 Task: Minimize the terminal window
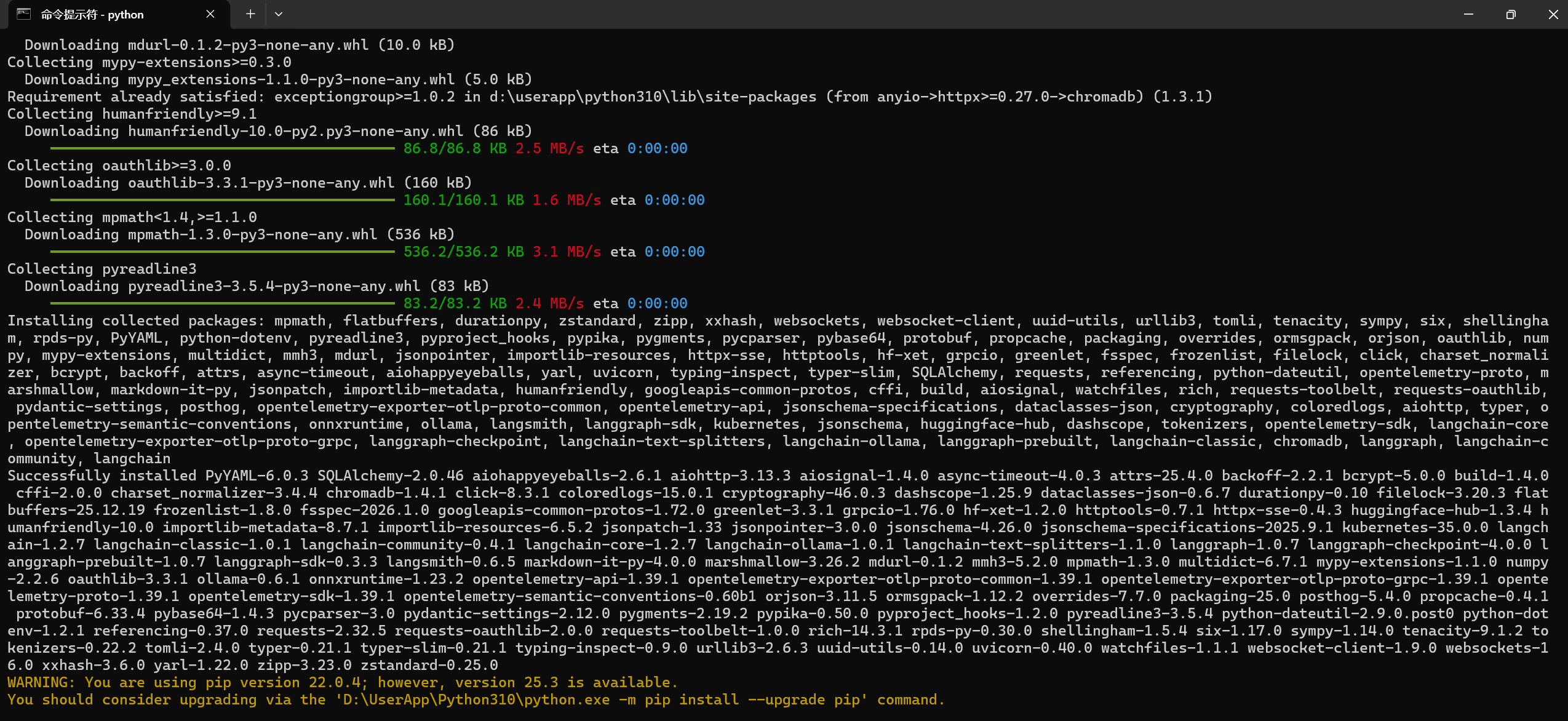pos(1468,14)
